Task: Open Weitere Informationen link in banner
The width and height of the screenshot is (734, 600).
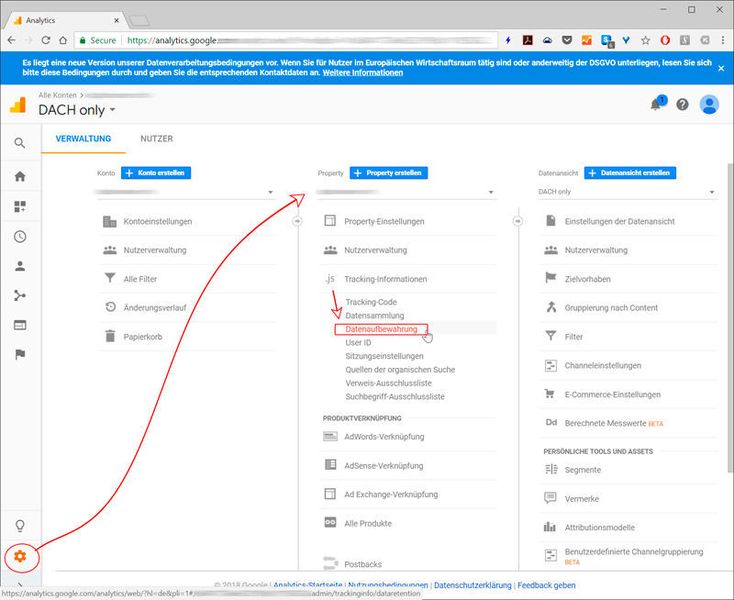Action: [362, 73]
